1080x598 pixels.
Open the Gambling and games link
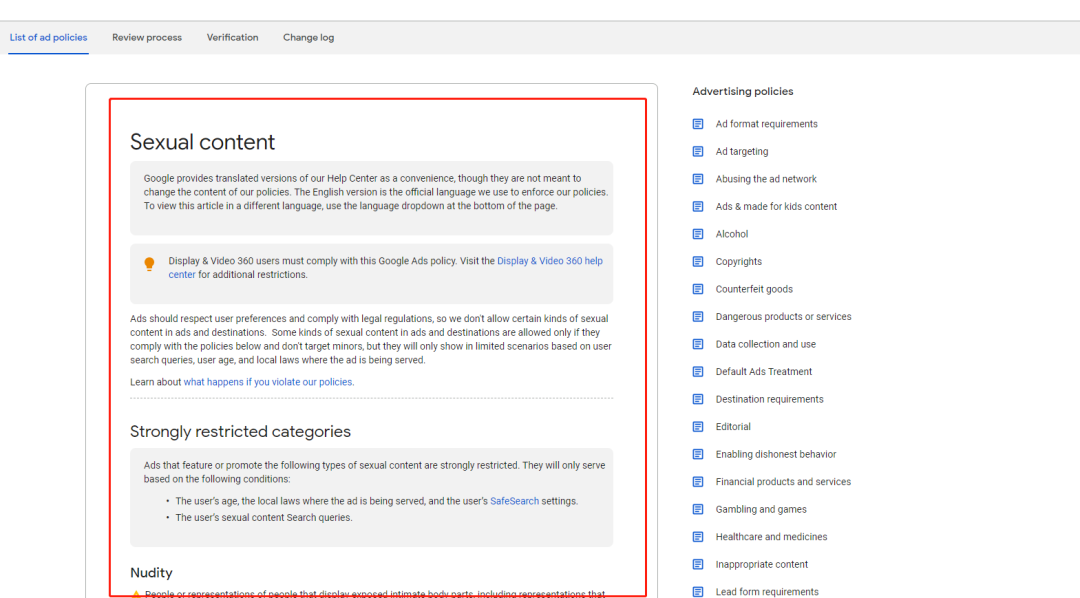coord(760,510)
